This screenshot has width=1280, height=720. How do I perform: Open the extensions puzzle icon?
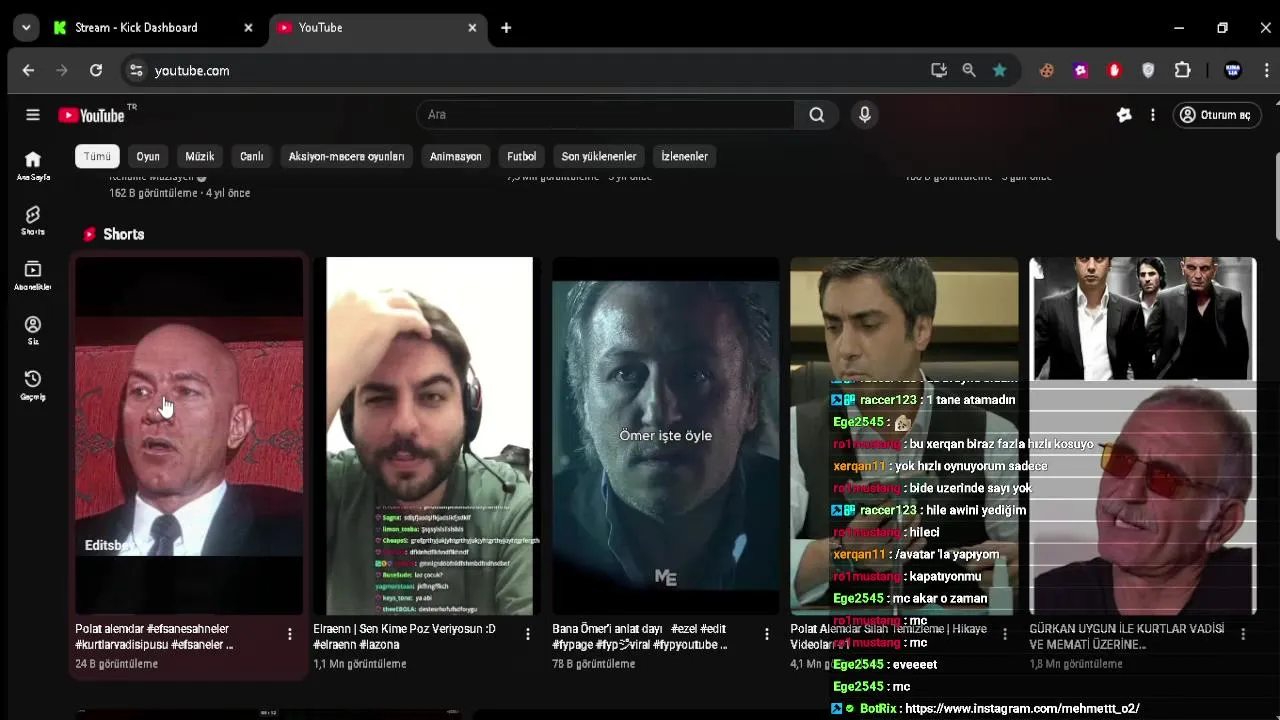click(1182, 70)
